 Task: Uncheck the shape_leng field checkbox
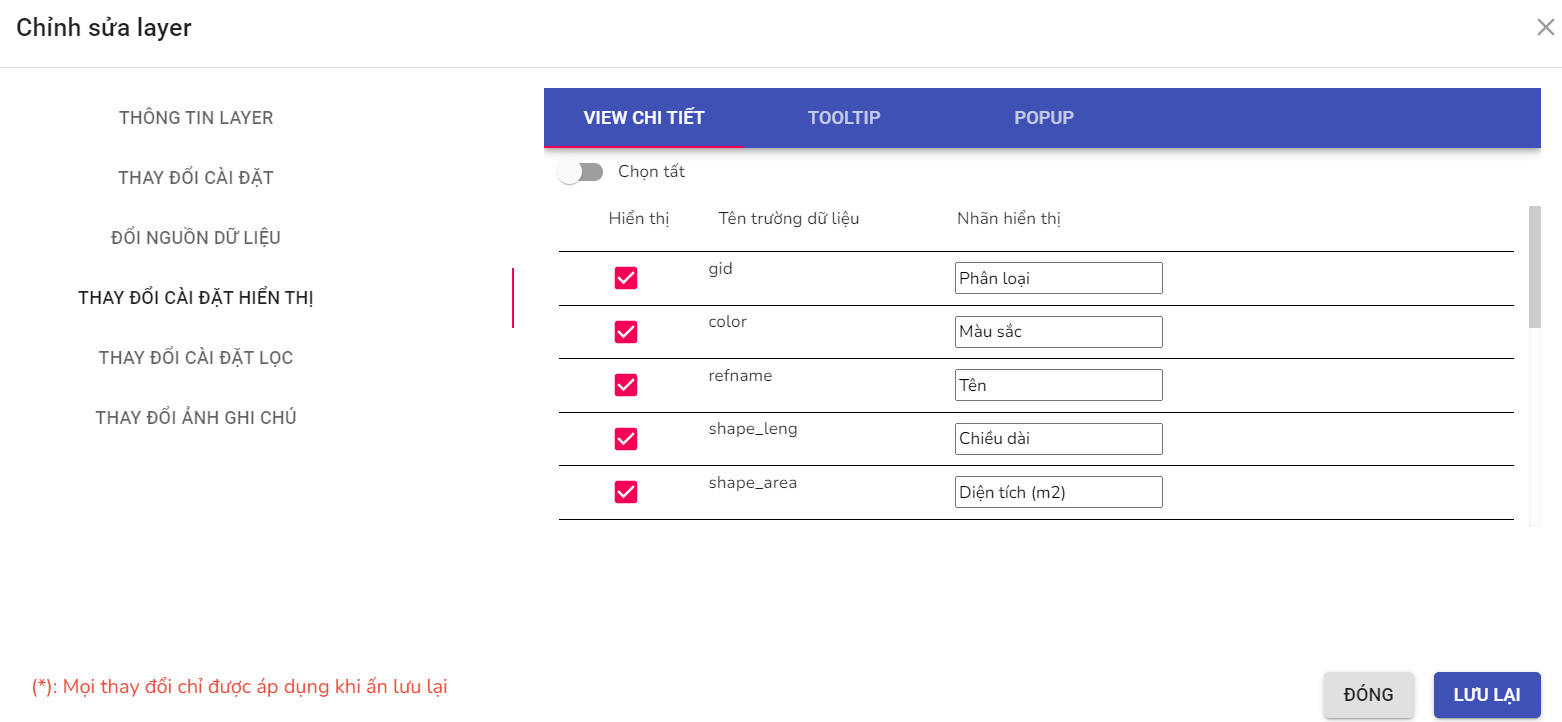click(x=625, y=438)
